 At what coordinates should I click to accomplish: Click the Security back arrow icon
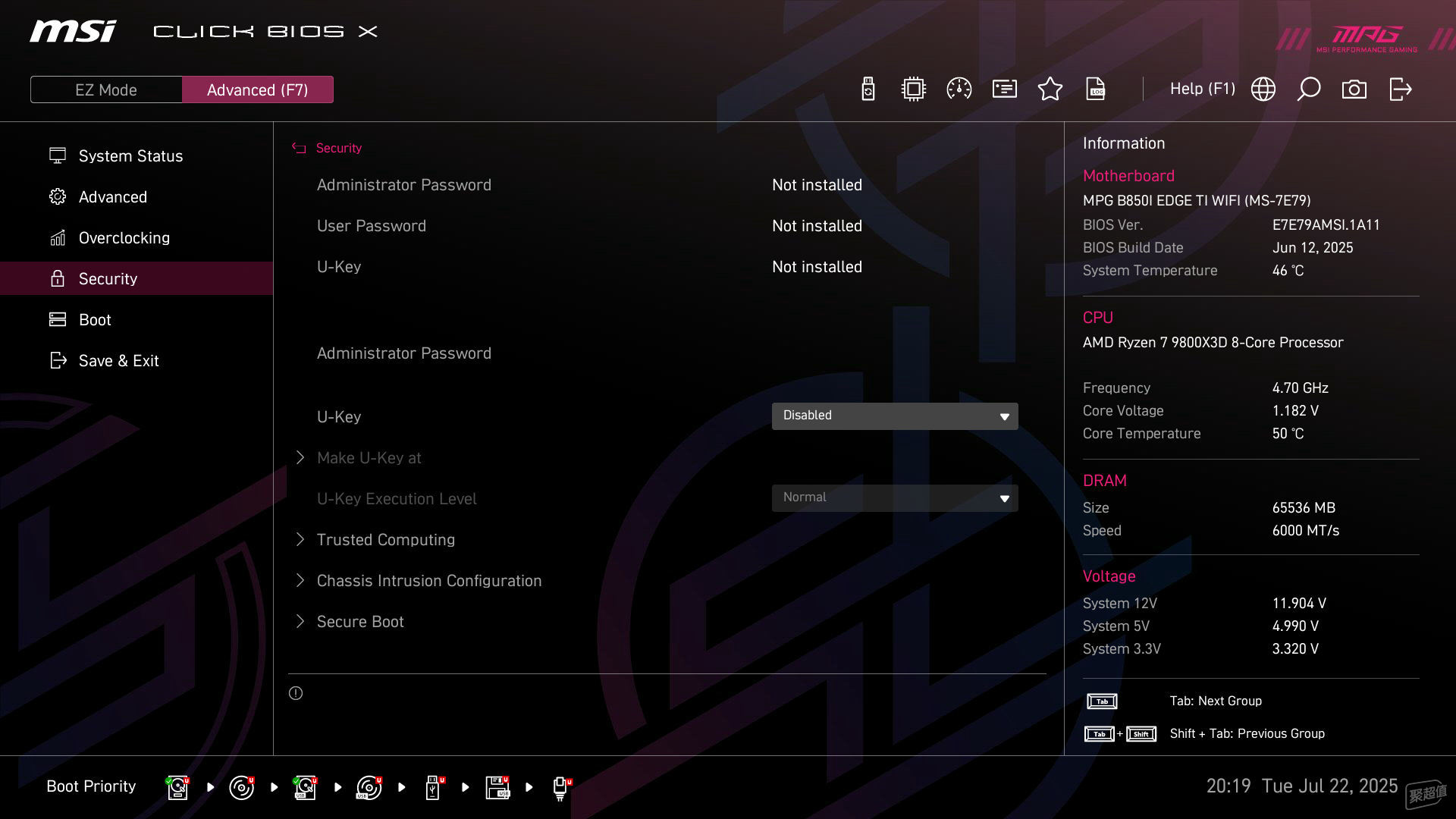coord(299,148)
